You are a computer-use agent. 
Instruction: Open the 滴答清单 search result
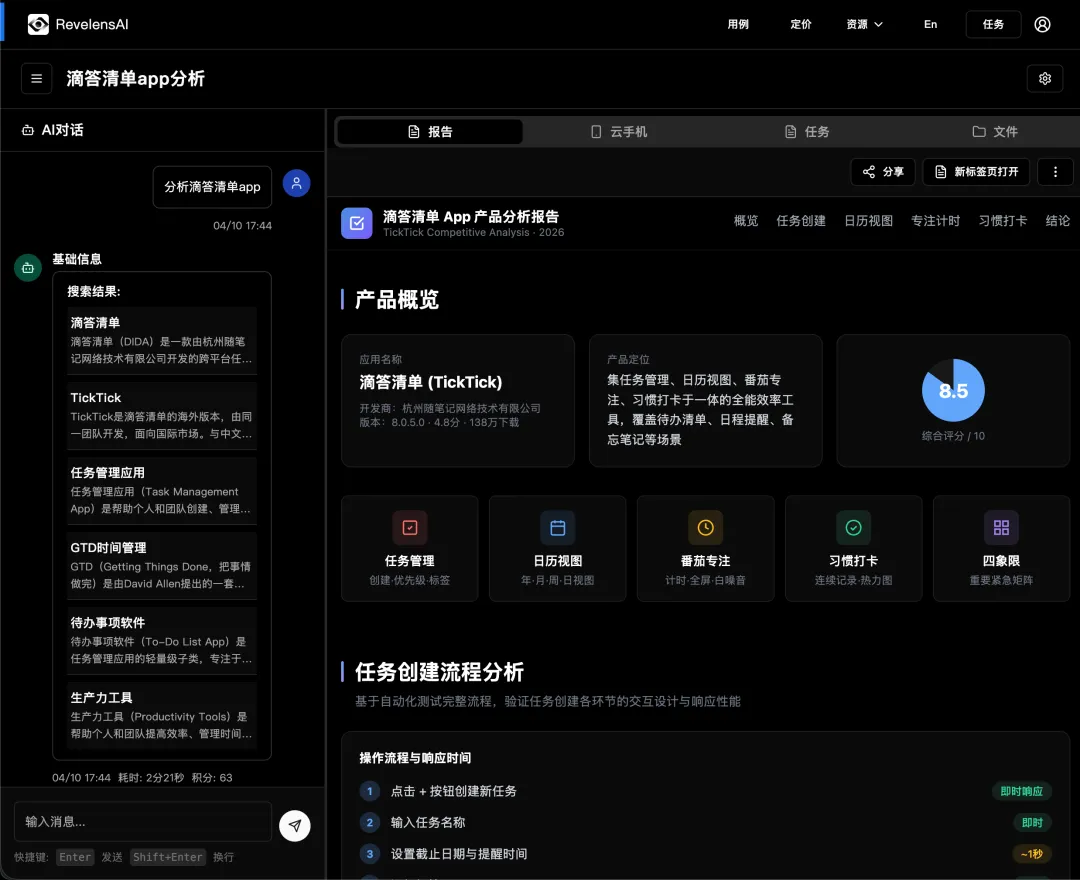162,340
